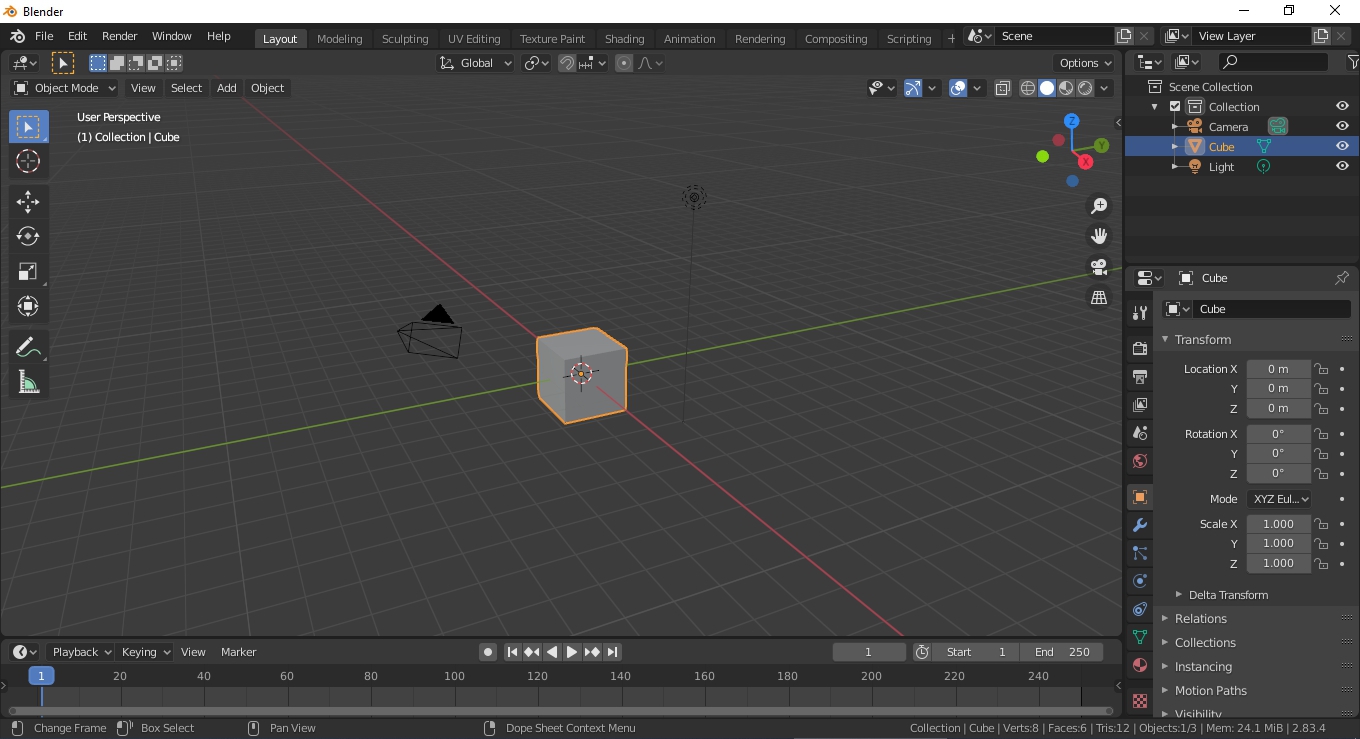
Task: Open the Global transform orientation dropdown
Action: tap(476, 63)
